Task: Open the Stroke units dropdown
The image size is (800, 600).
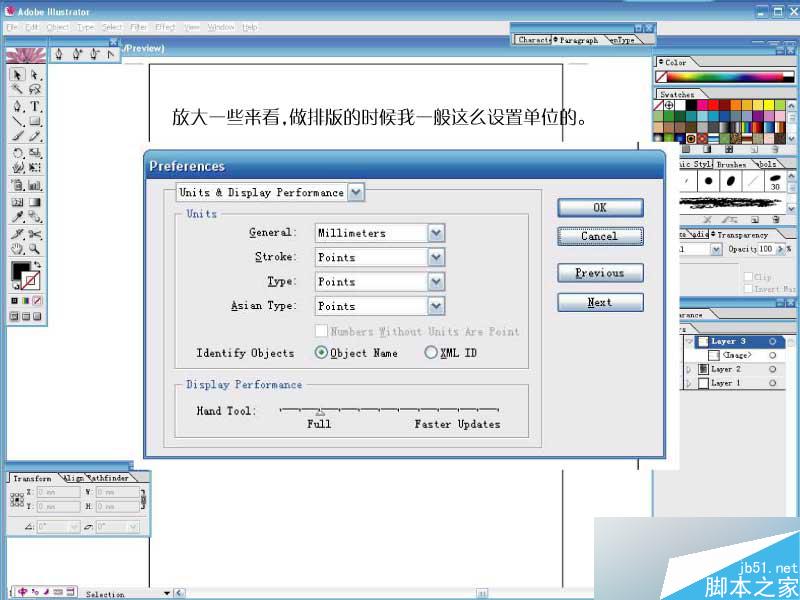Action: coord(436,257)
